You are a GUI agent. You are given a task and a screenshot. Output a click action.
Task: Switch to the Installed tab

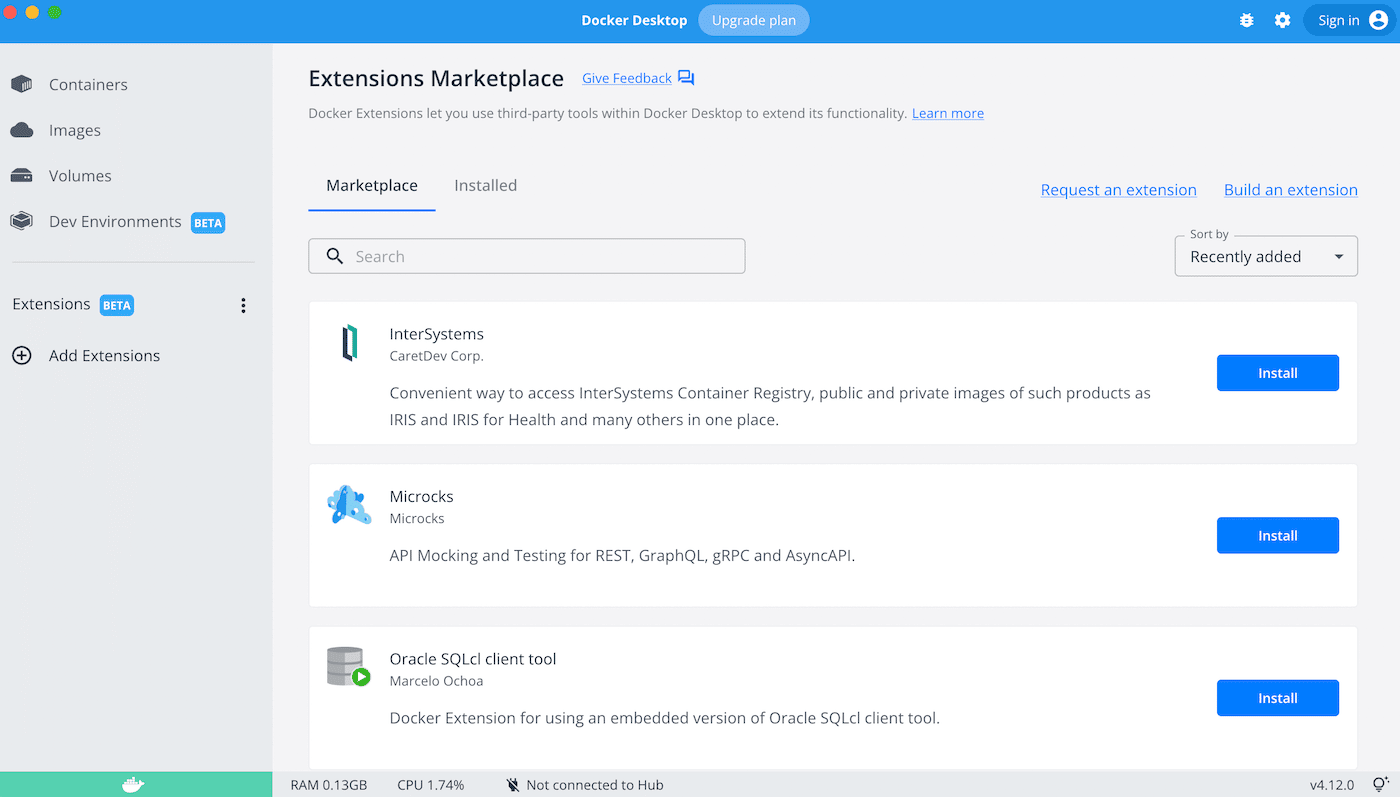click(x=485, y=185)
